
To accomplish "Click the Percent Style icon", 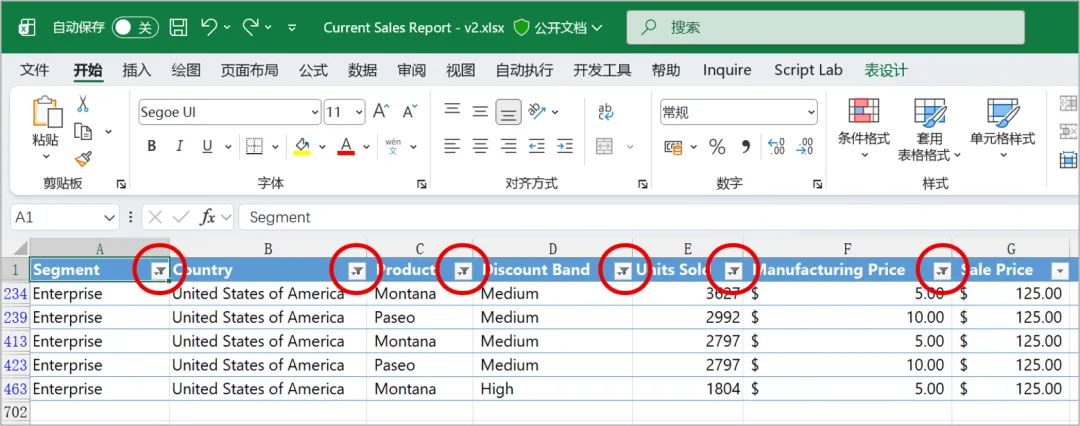I will [717, 146].
